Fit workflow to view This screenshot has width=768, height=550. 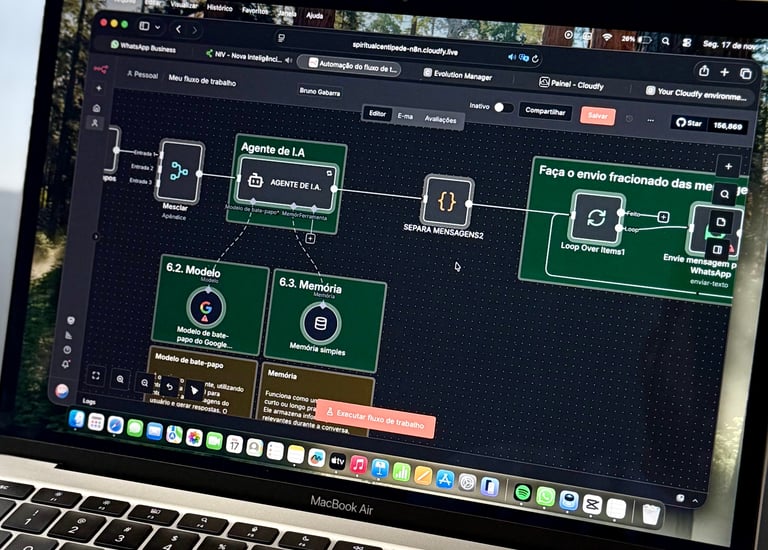(x=96, y=376)
